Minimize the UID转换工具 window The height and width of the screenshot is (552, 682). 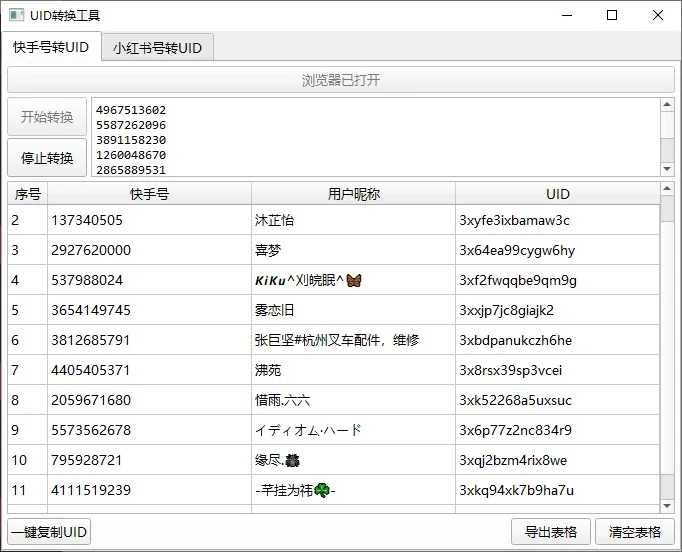click(x=567, y=16)
